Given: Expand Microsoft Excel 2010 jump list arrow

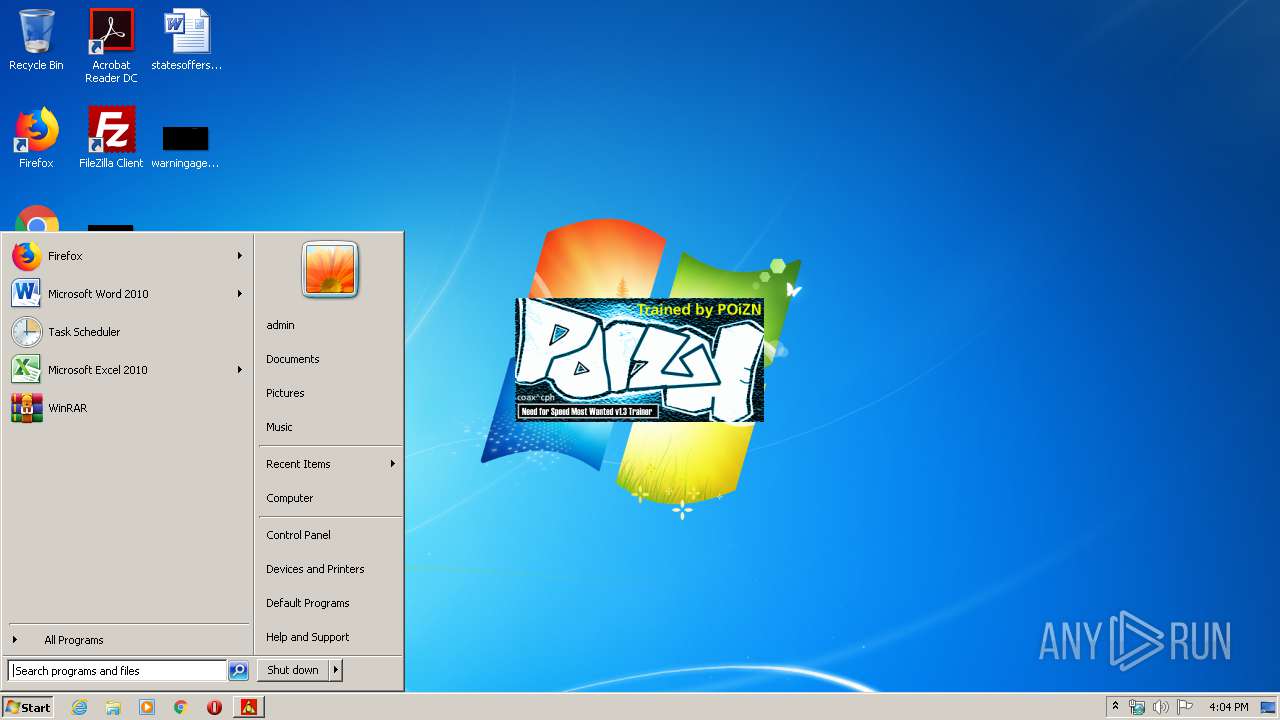Looking at the screenshot, I should 240,370.
